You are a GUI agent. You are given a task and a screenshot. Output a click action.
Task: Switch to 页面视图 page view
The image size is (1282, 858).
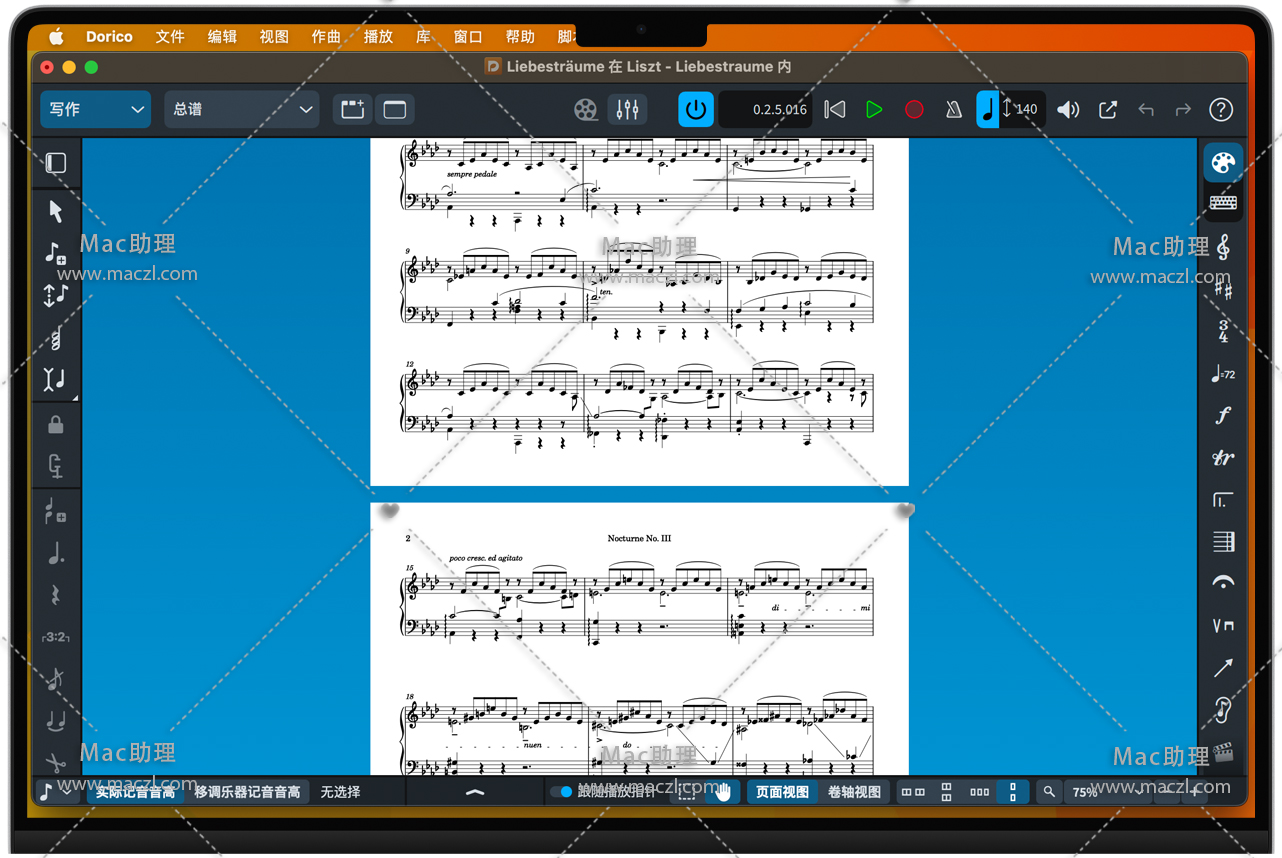pyautogui.click(x=782, y=792)
